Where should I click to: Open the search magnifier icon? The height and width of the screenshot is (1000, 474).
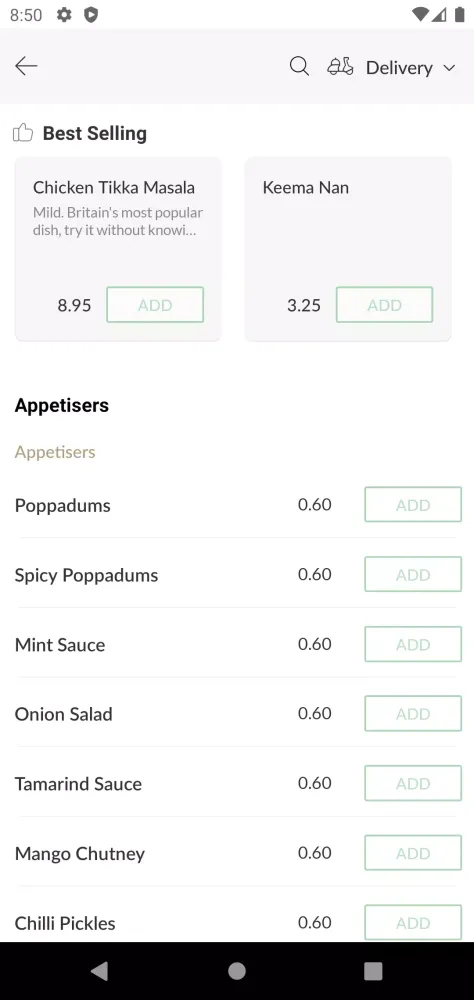pos(299,66)
